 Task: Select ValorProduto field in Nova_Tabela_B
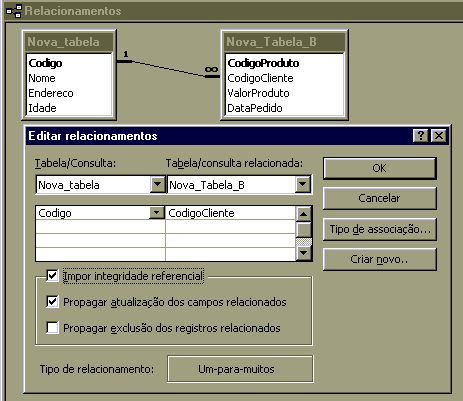pyautogui.click(x=258, y=93)
